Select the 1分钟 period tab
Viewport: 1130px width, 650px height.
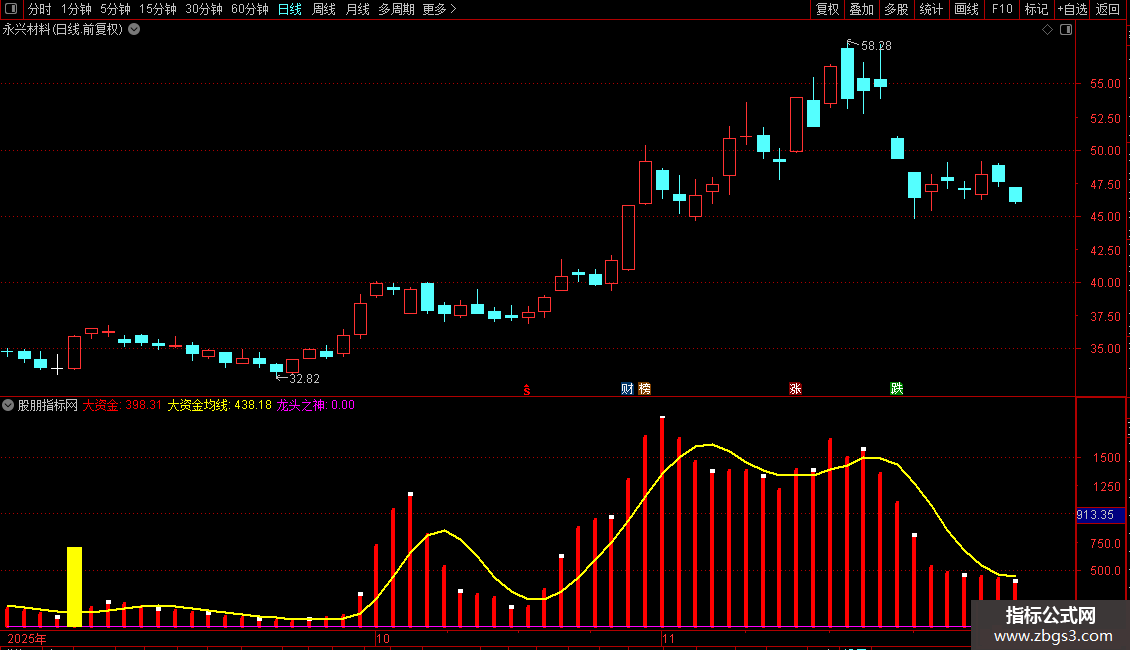(x=76, y=9)
